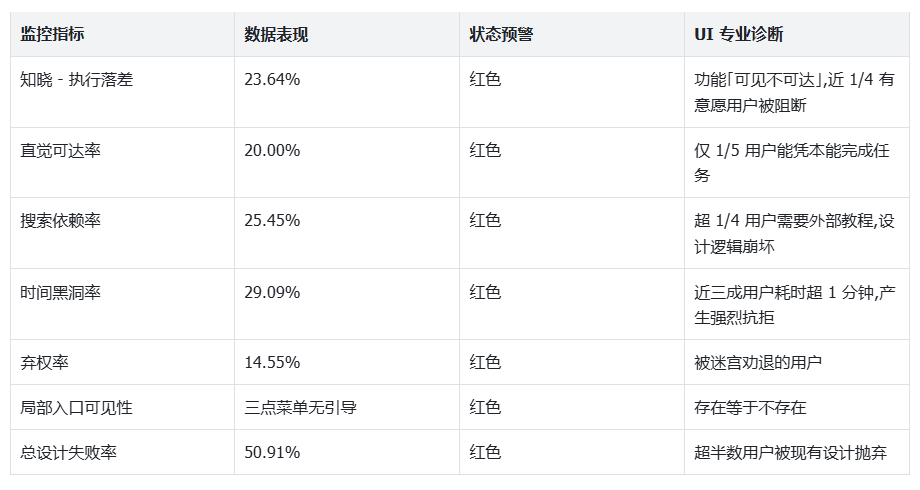920x490 pixels.
Task: Select the 25.45% value cell
Action: point(272,221)
